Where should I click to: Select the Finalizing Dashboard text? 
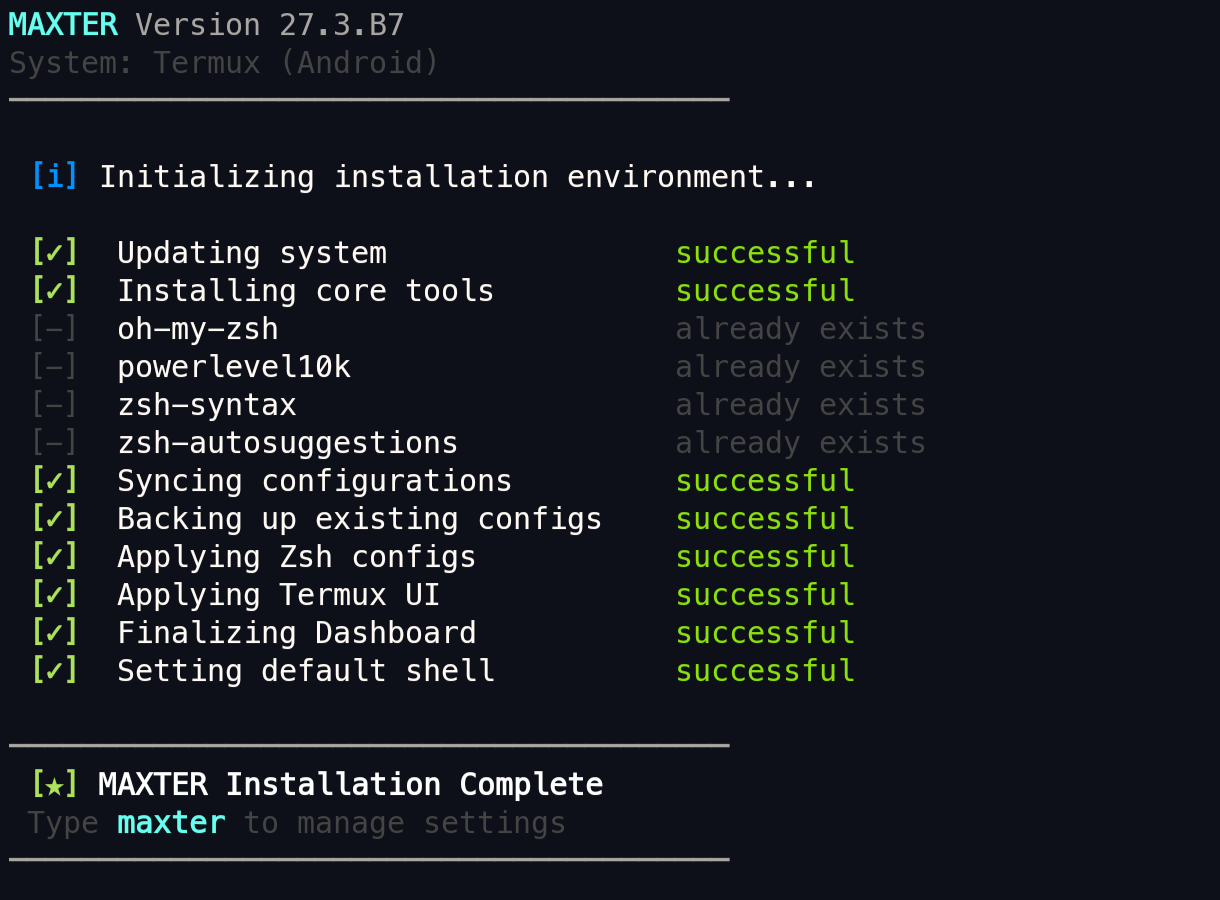(297, 633)
